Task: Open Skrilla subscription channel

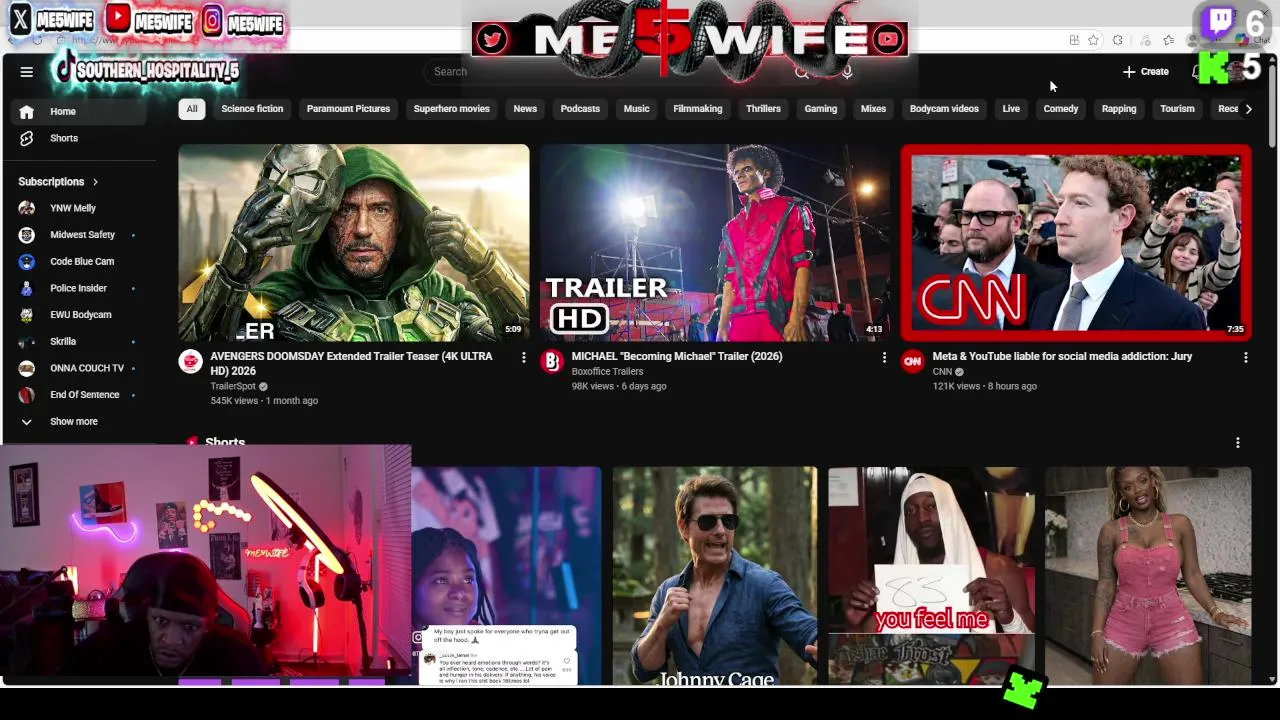Action: click(x=63, y=342)
